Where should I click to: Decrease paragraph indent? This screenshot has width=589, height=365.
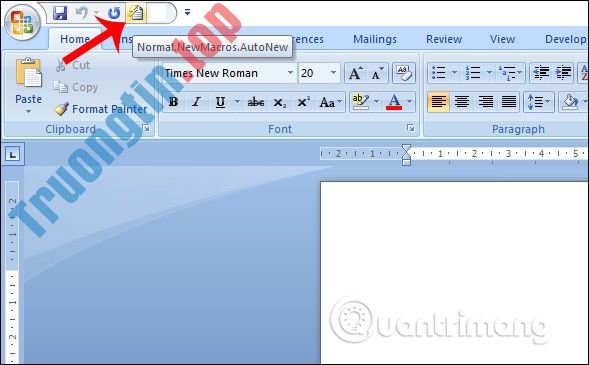[x=541, y=72]
